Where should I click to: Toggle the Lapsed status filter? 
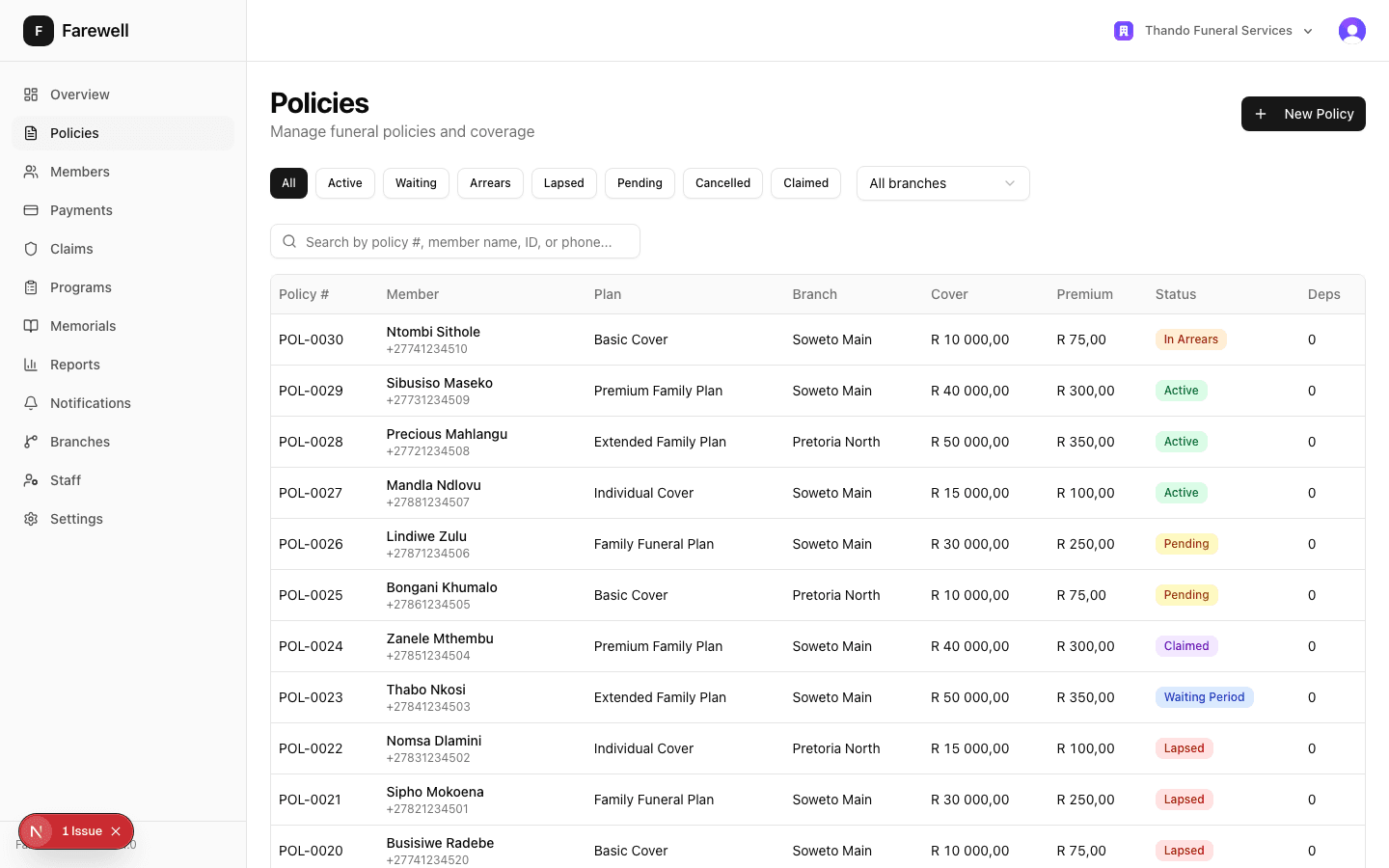[563, 183]
